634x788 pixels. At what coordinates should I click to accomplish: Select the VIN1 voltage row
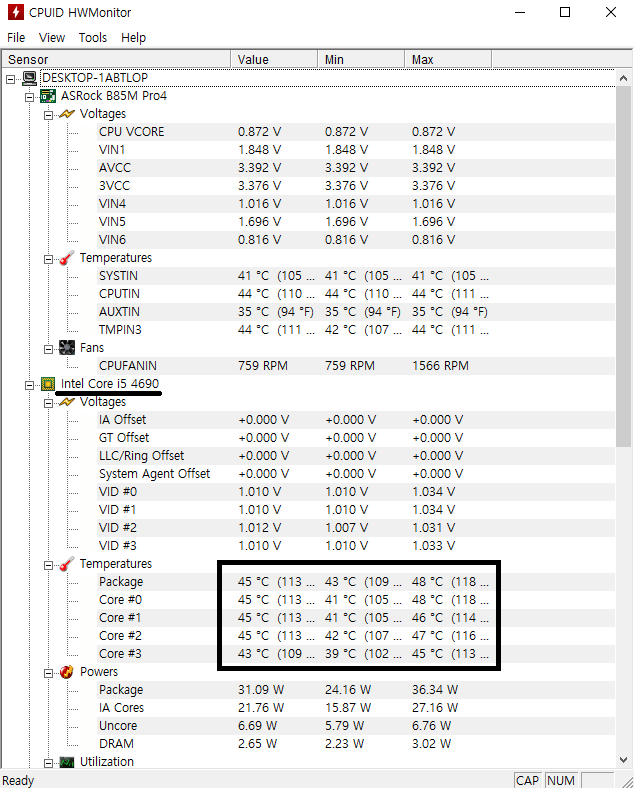(x=357, y=150)
